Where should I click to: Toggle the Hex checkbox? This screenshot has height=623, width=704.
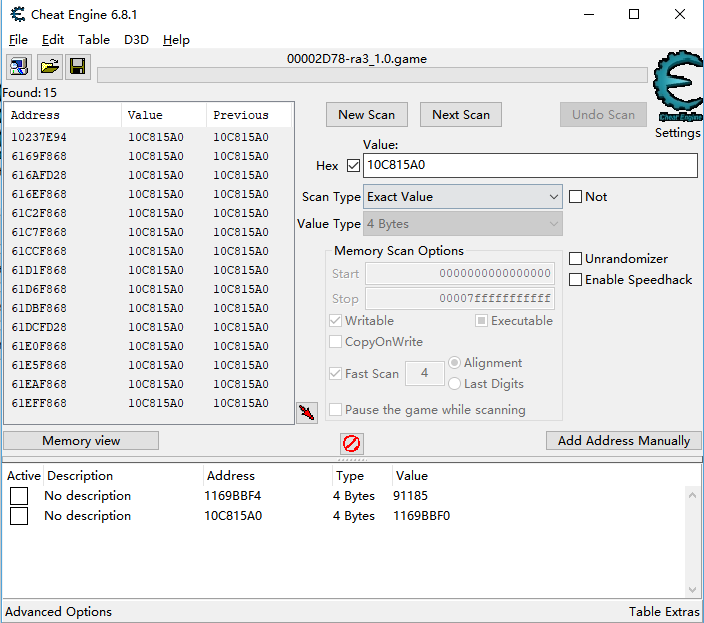(x=353, y=166)
